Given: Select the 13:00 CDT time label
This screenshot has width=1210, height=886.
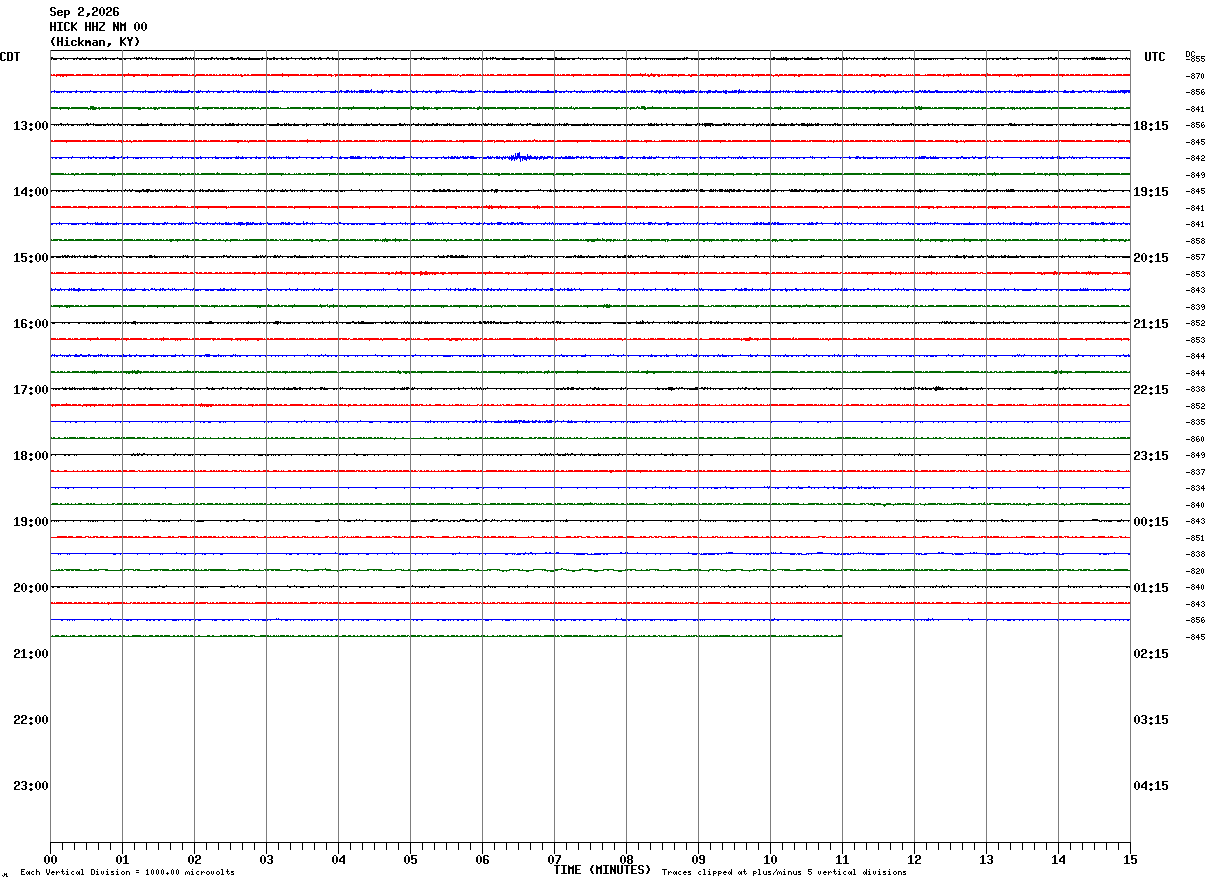Looking at the screenshot, I should click(x=31, y=126).
